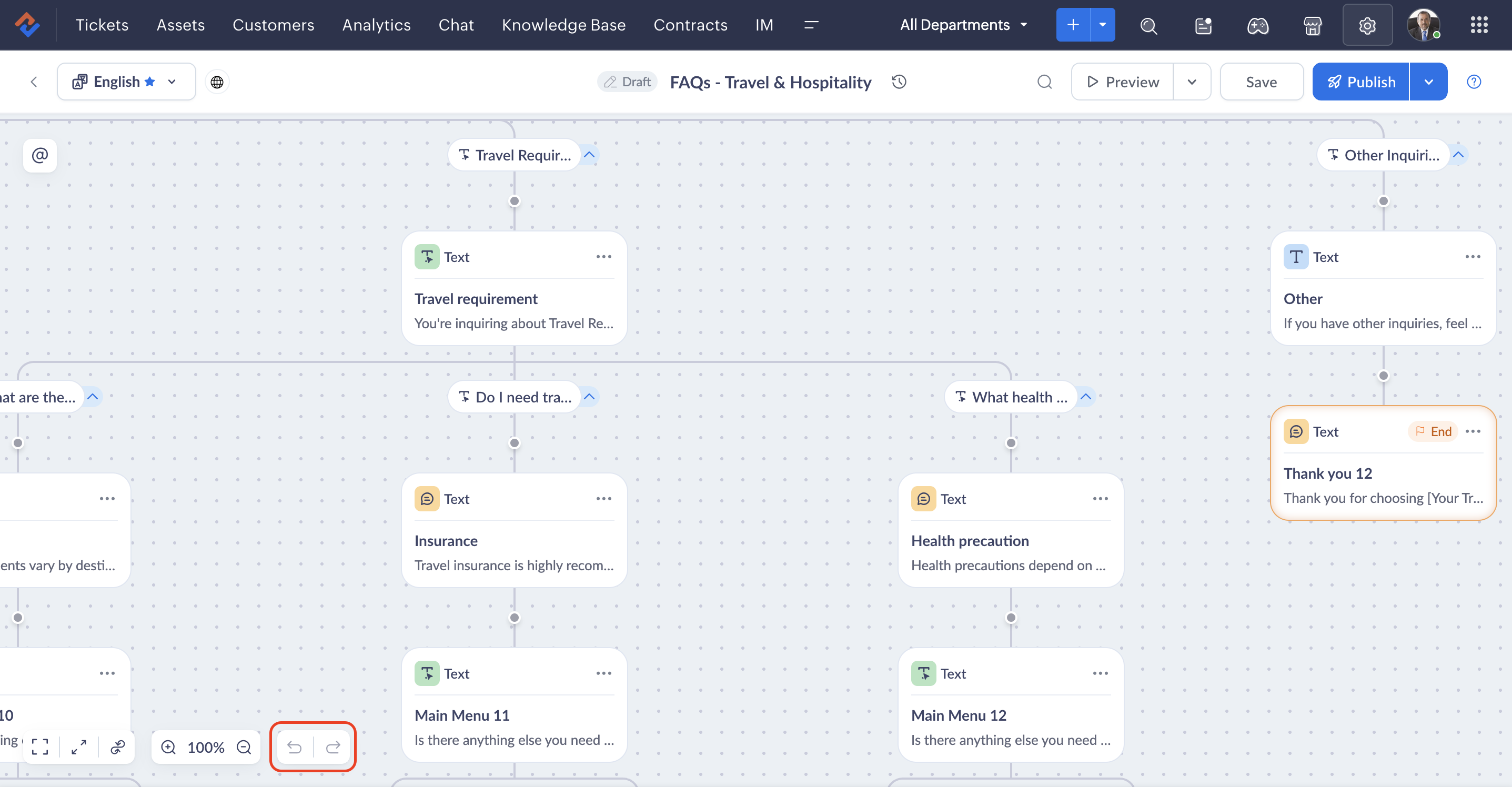Image resolution: width=1512 pixels, height=787 pixels.
Task: Open the Tickets menu
Action: coord(102,25)
